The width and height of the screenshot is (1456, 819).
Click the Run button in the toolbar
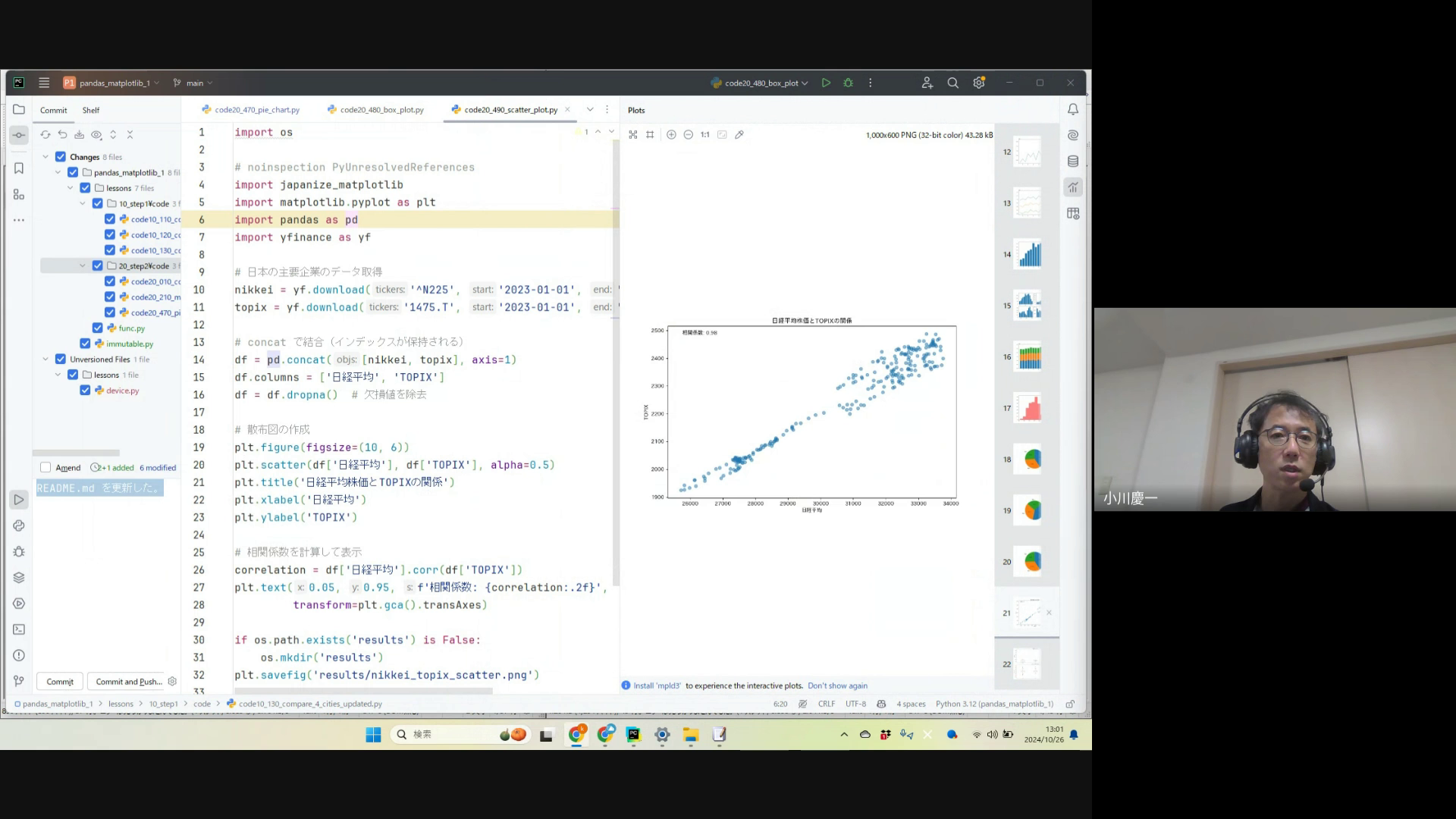[x=826, y=83]
